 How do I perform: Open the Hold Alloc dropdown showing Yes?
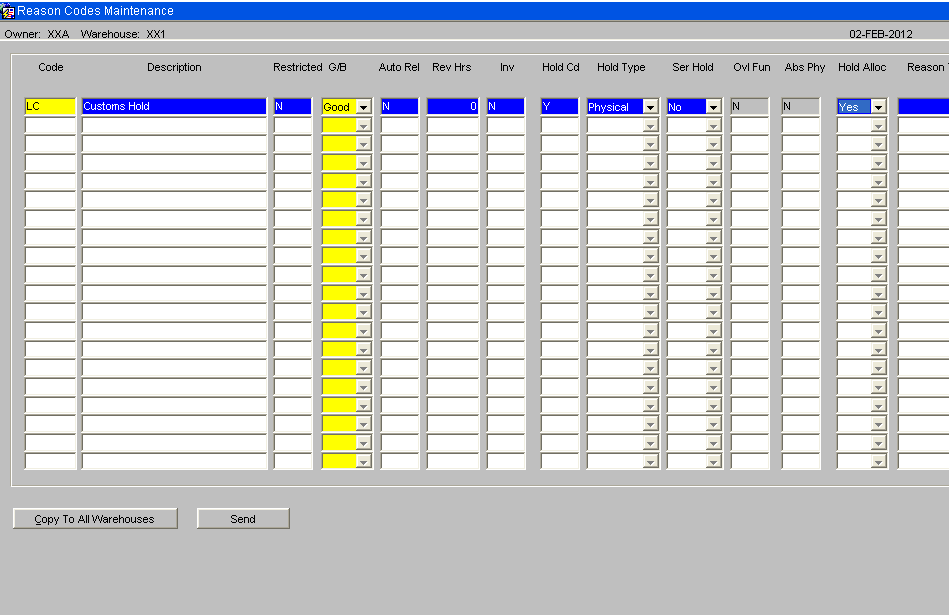pos(878,107)
